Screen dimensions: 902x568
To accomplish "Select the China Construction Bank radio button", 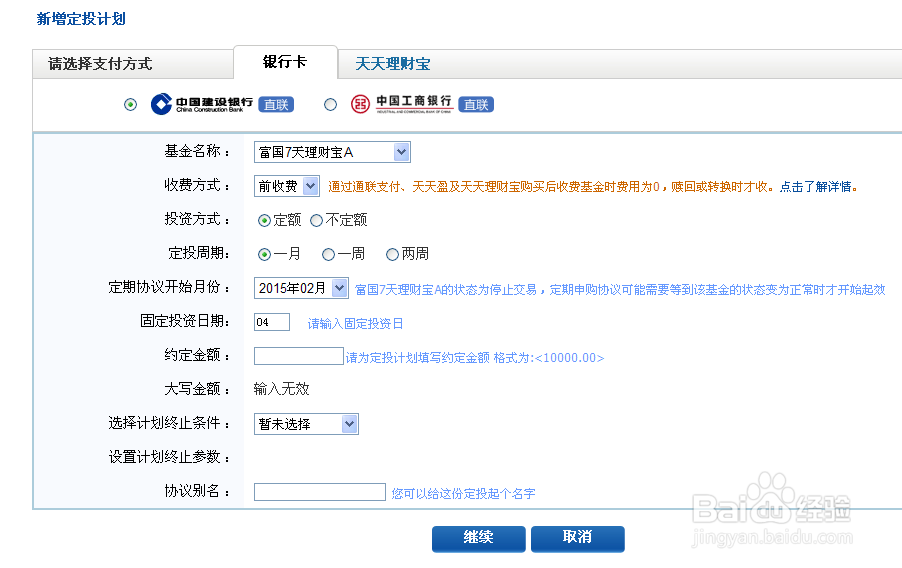I will [131, 105].
